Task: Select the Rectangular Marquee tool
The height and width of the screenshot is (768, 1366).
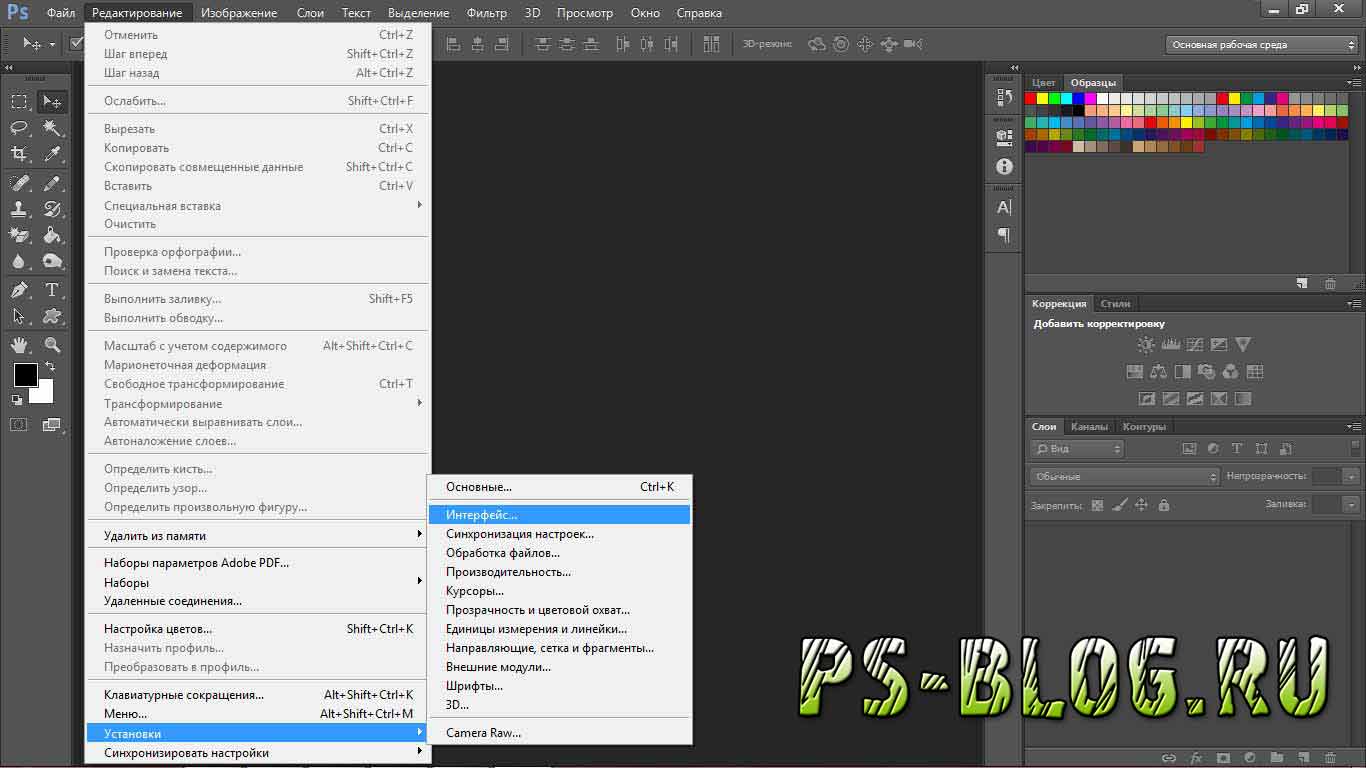Action: pos(19,102)
